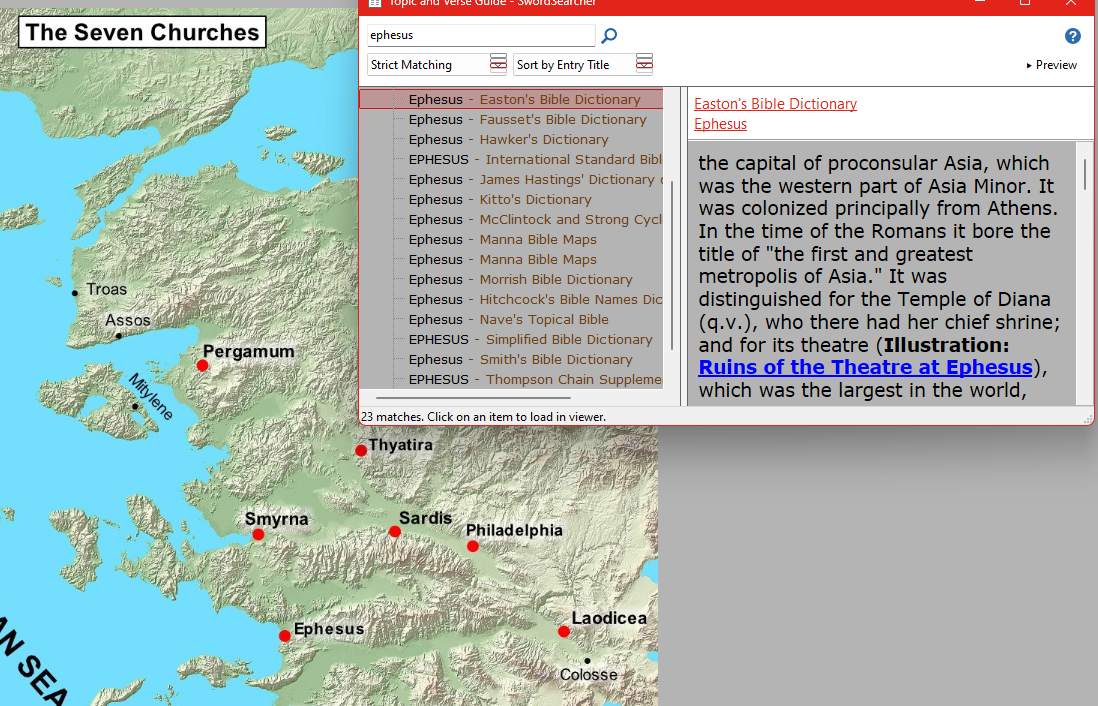This screenshot has width=1098, height=706.
Task: Click the Troas black dot on map
Action: [x=75, y=293]
